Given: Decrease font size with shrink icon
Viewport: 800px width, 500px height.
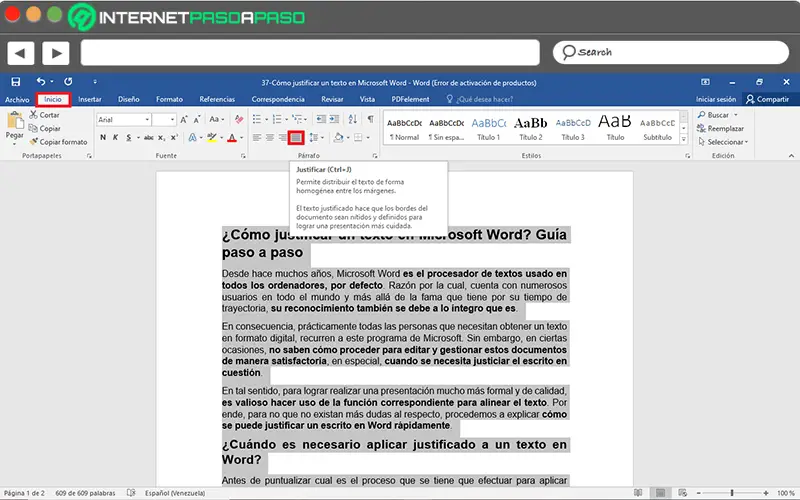Looking at the screenshot, I should coord(196,119).
